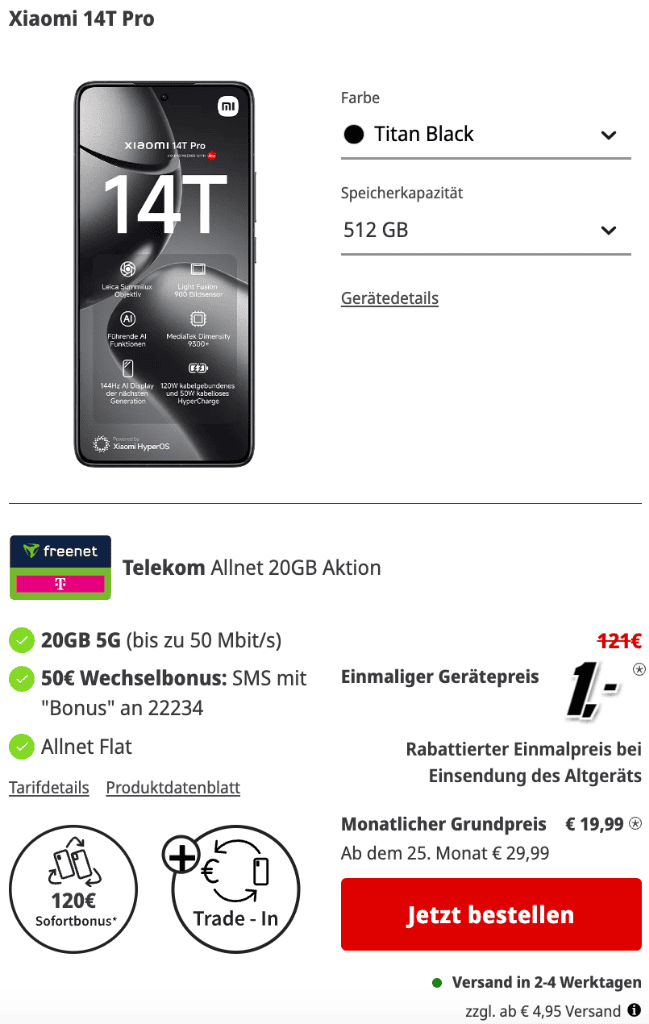The image size is (649, 1024).
Task: Click the plus icon on the Trade-In badge
Action: pos(182,855)
